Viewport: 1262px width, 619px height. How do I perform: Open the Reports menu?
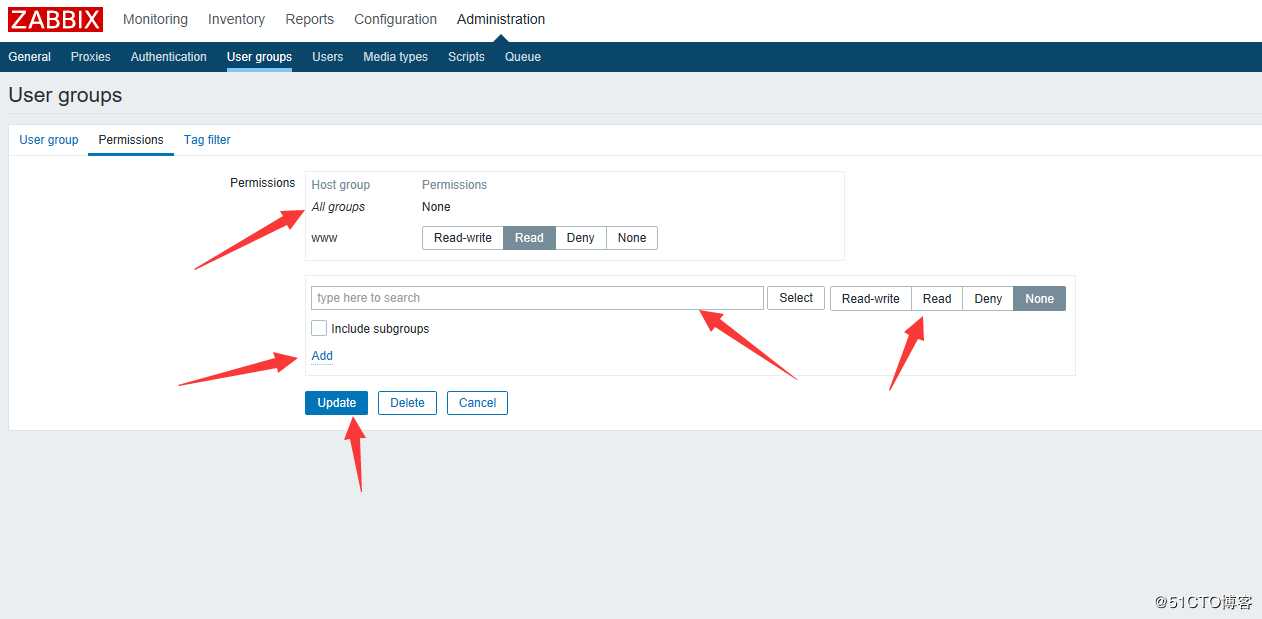(x=310, y=19)
